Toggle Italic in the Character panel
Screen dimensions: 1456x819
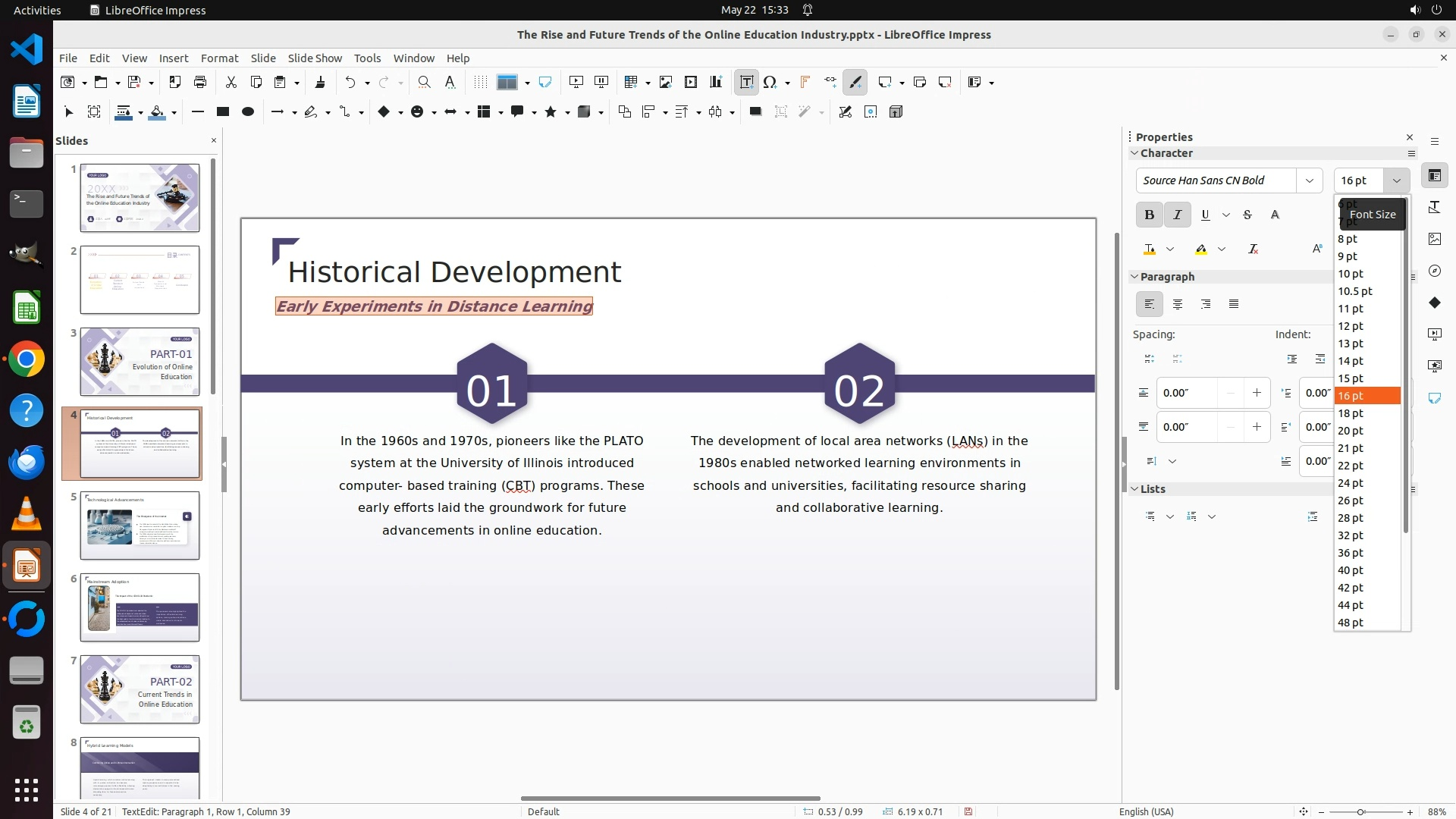coord(1178,215)
